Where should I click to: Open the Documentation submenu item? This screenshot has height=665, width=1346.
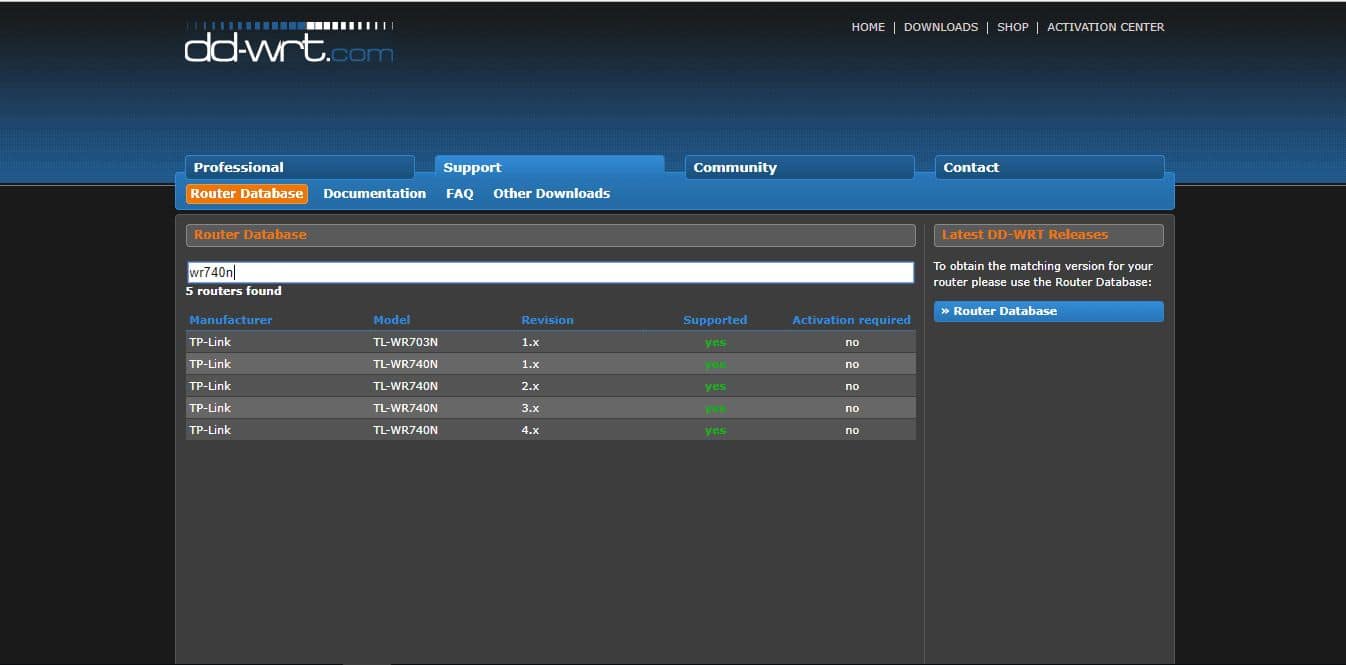click(x=375, y=193)
